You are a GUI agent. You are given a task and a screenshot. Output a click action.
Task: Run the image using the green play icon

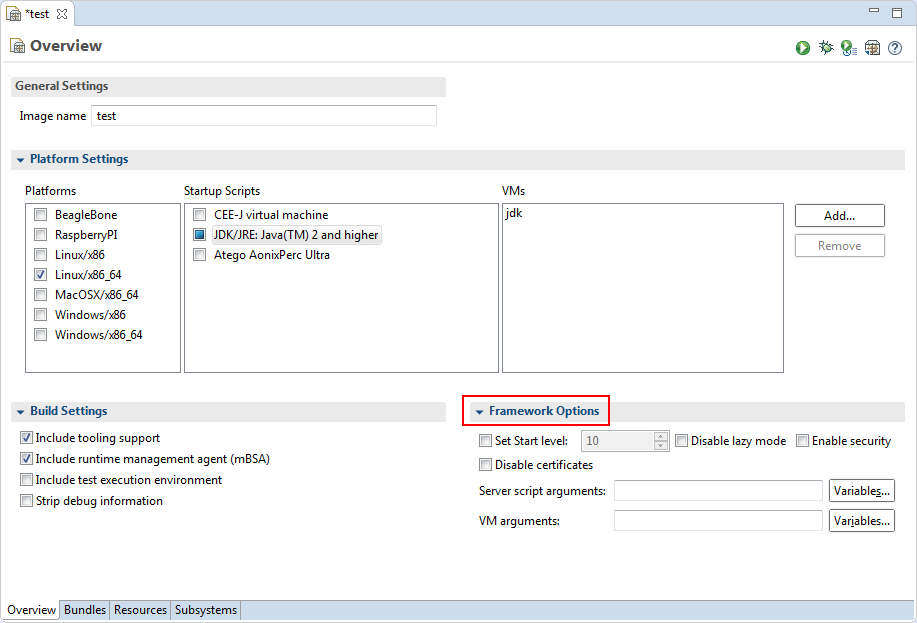803,47
